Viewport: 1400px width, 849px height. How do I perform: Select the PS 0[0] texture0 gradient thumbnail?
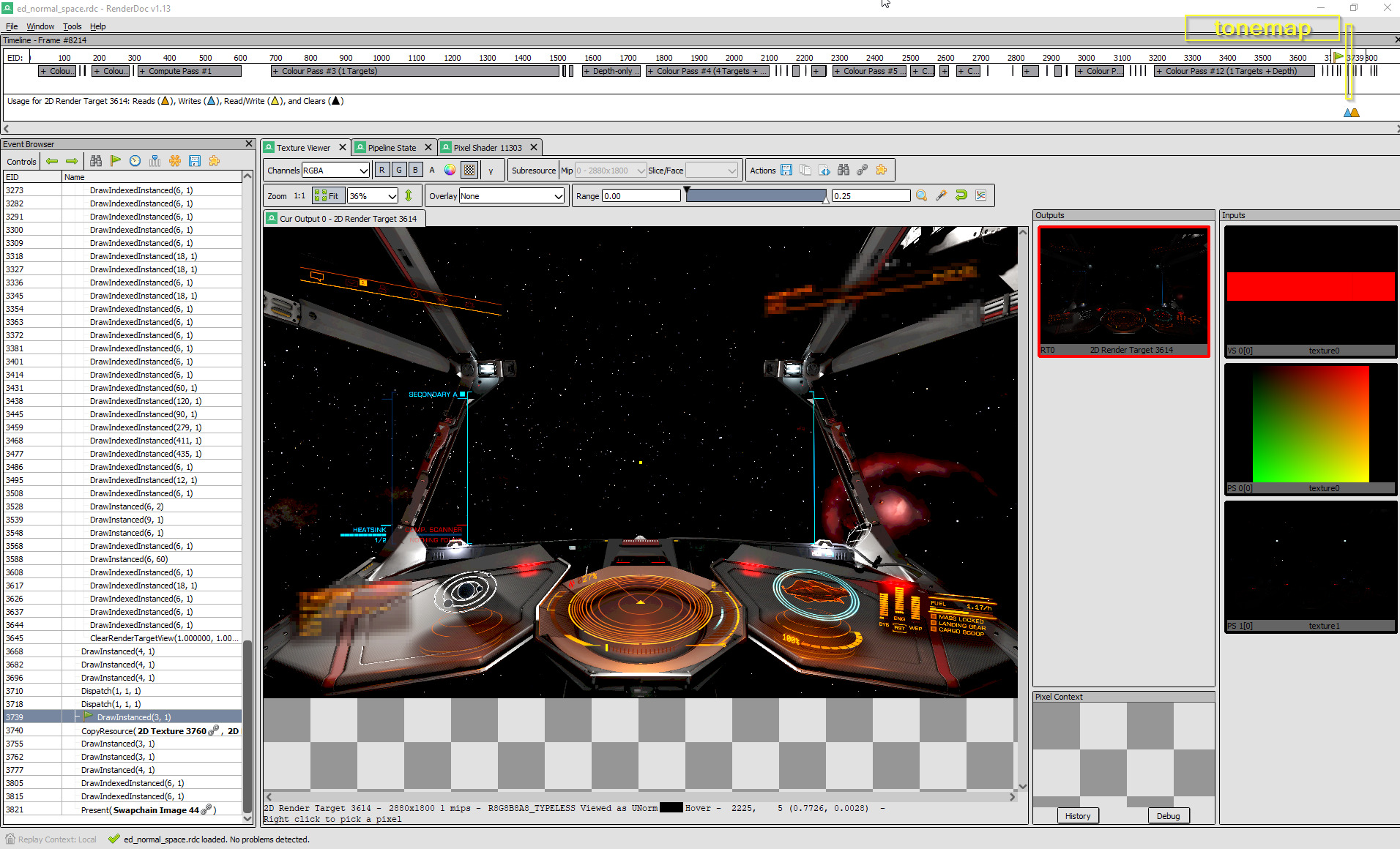(x=1311, y=429)
